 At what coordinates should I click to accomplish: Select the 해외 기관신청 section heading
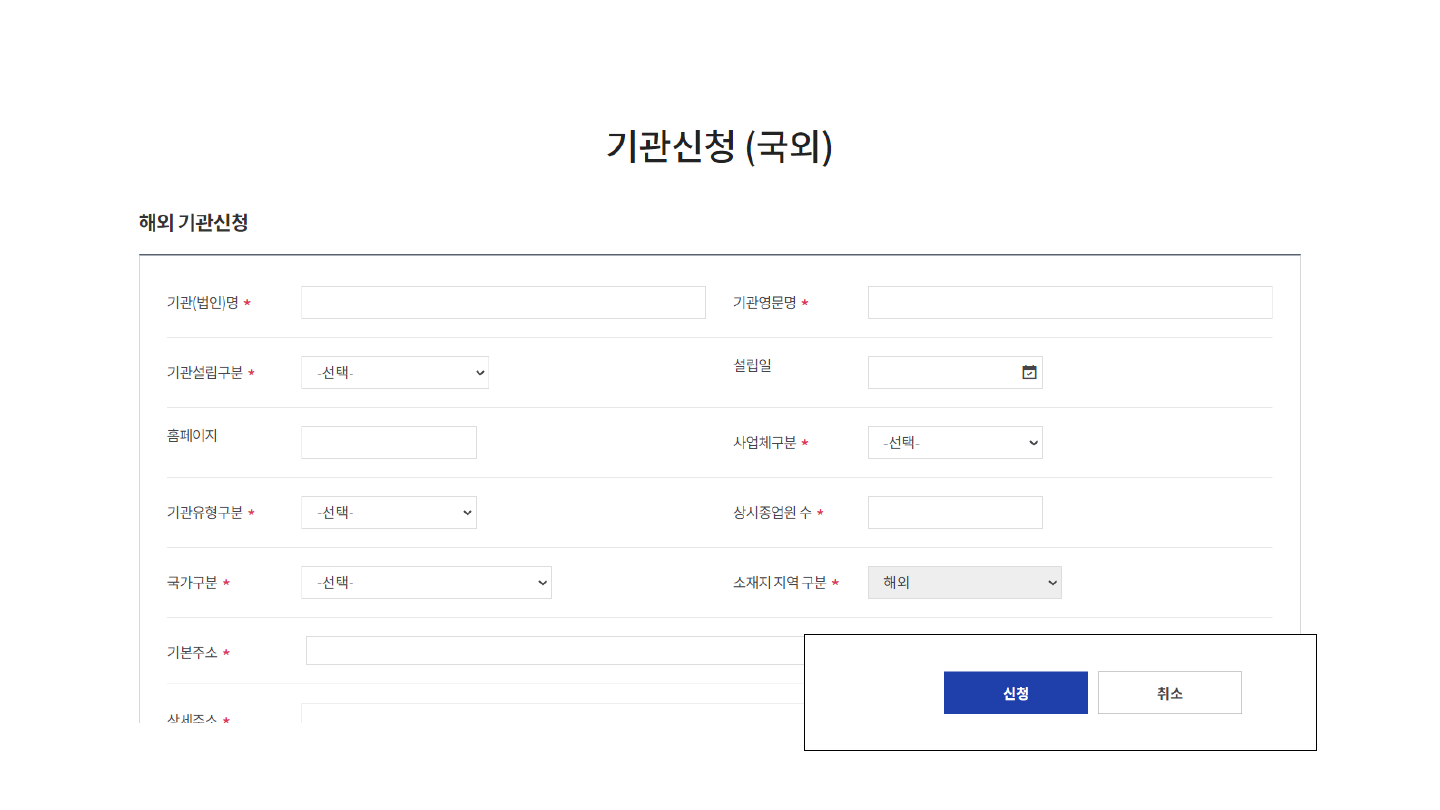click(x=193, y=223)
